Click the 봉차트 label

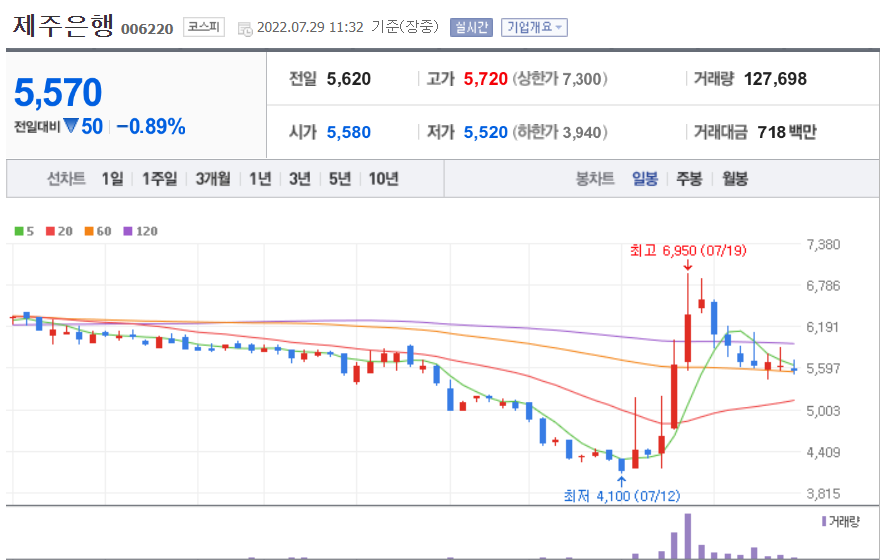[x=595, y=178]
